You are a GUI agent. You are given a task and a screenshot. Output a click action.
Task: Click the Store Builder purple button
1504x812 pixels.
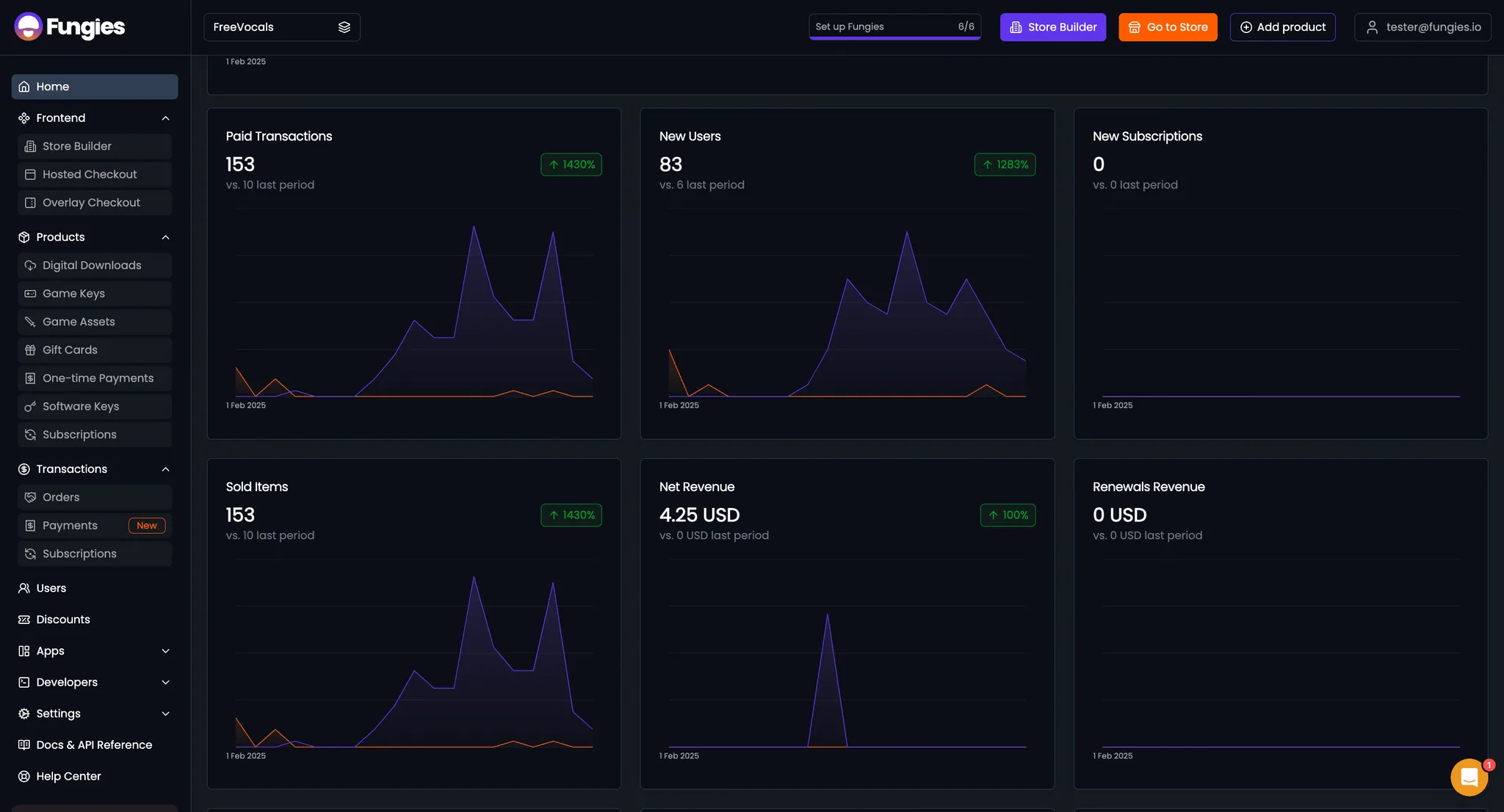coord(1053,27)
